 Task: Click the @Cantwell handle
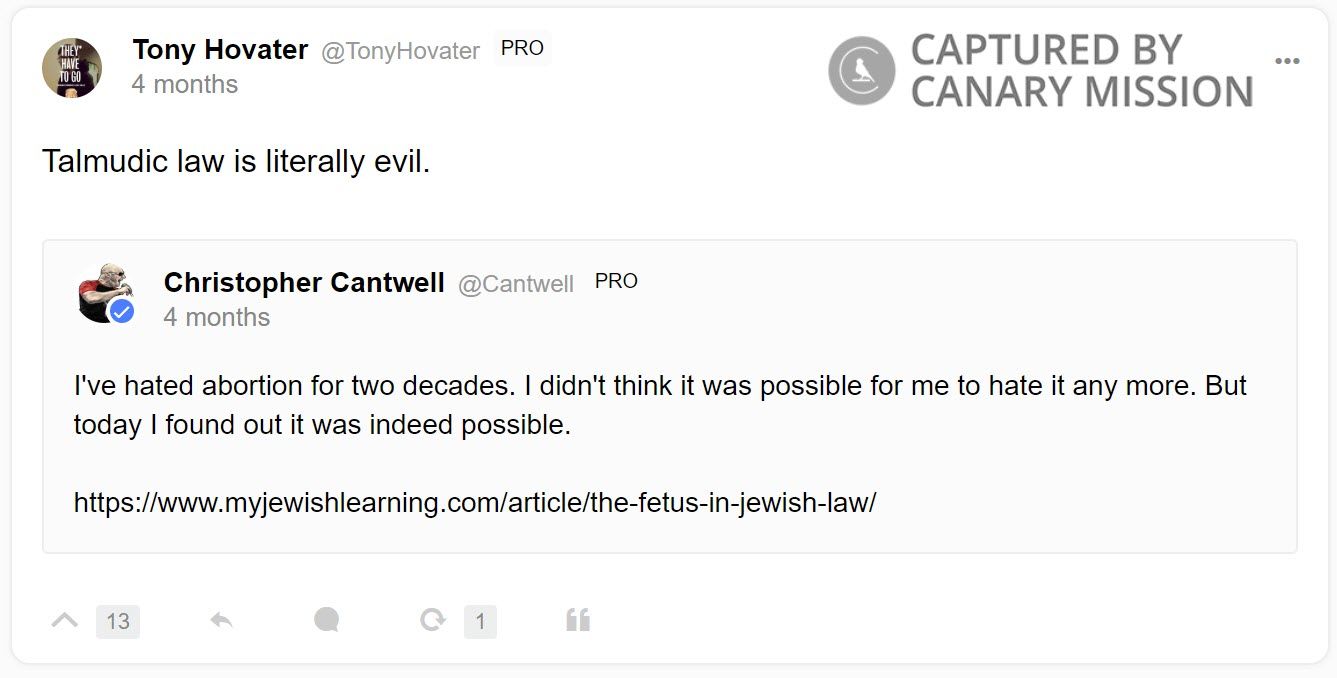coord(516,285)
